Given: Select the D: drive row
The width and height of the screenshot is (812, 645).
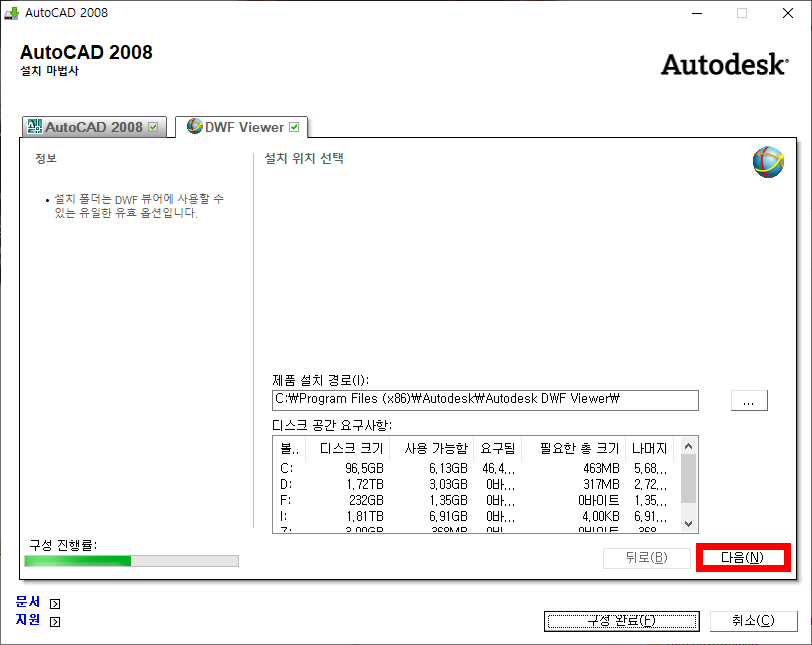Looking at the screenshot, I should [x=476, y=485].
